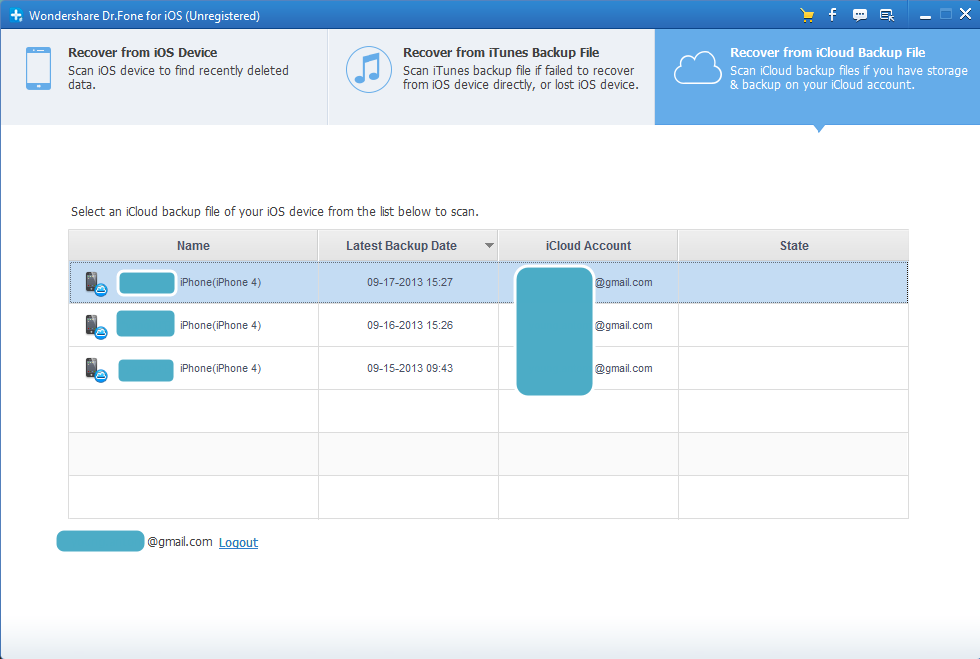
Task: Click iPhone(iPhone 4) name in 09-16 row
Action: [x=221, y=325]
